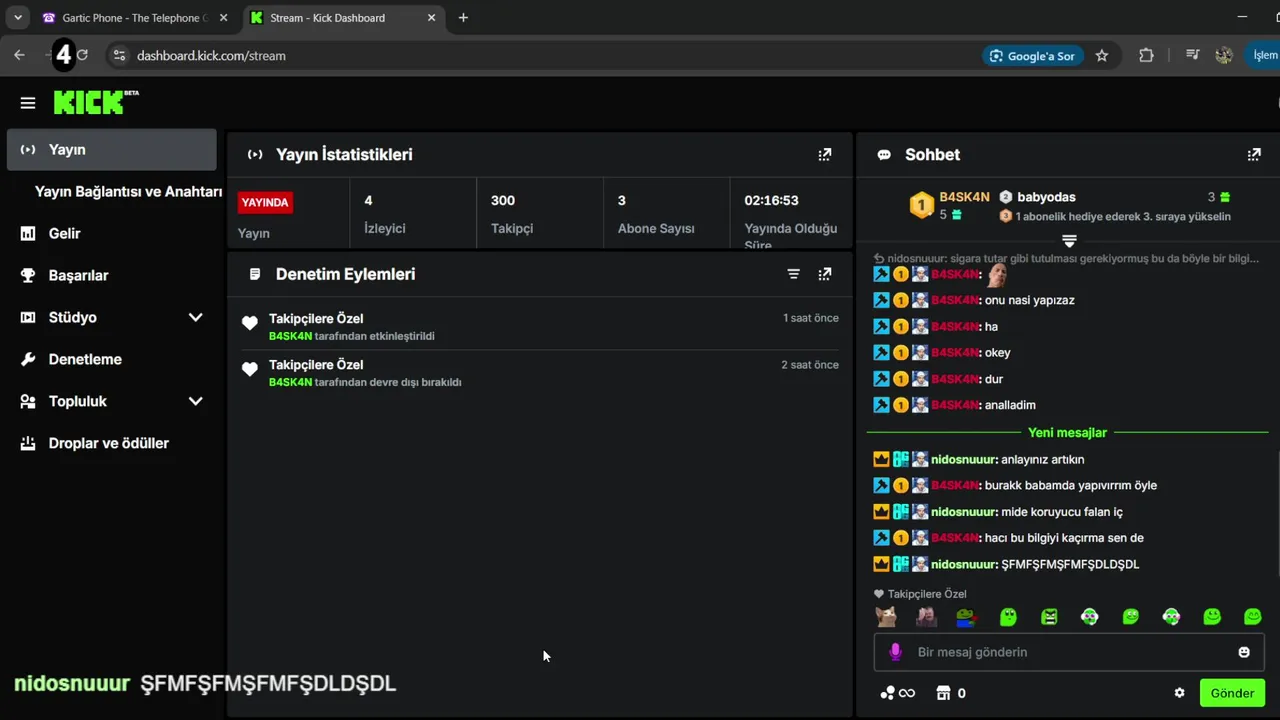Expand the Stüdyo submenu chevron

pyautogui.click(x=195, y=317)
